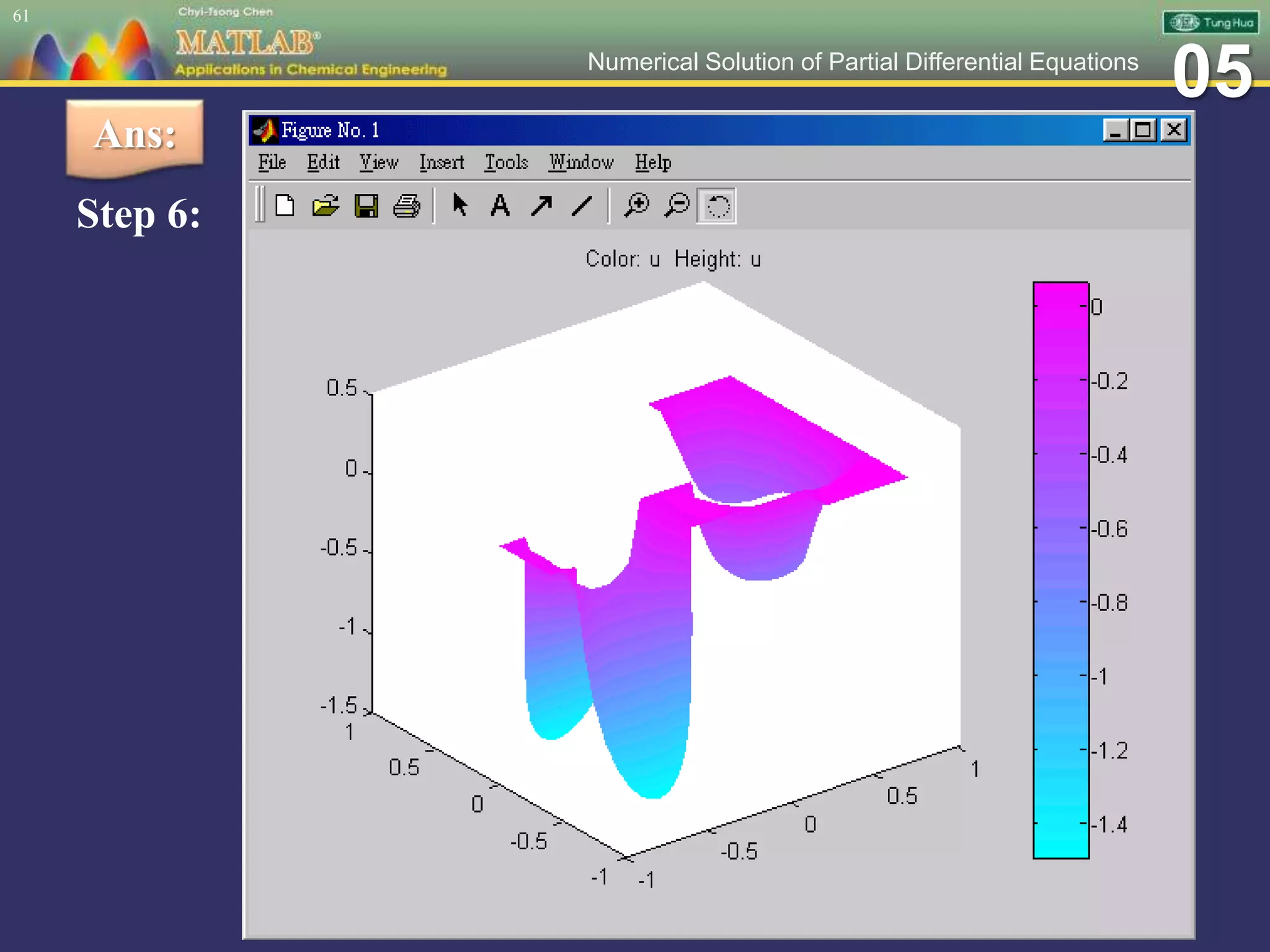Click the 'Step 6:' heading text
The height and width of the screenshot is (952, 1270).
[138, 214]
